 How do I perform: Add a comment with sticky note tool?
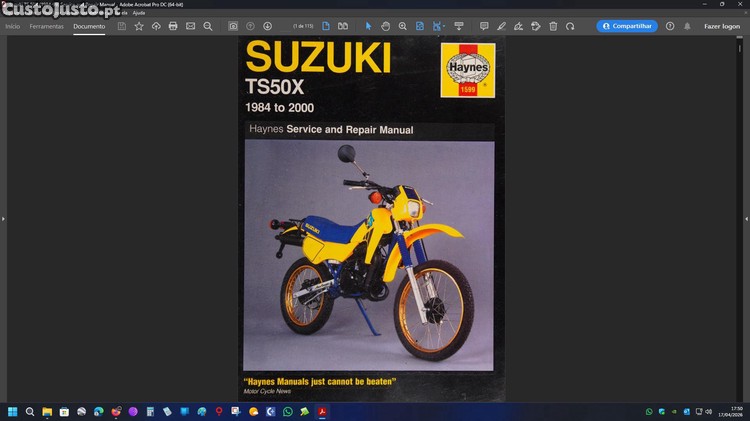coord(484,26)
